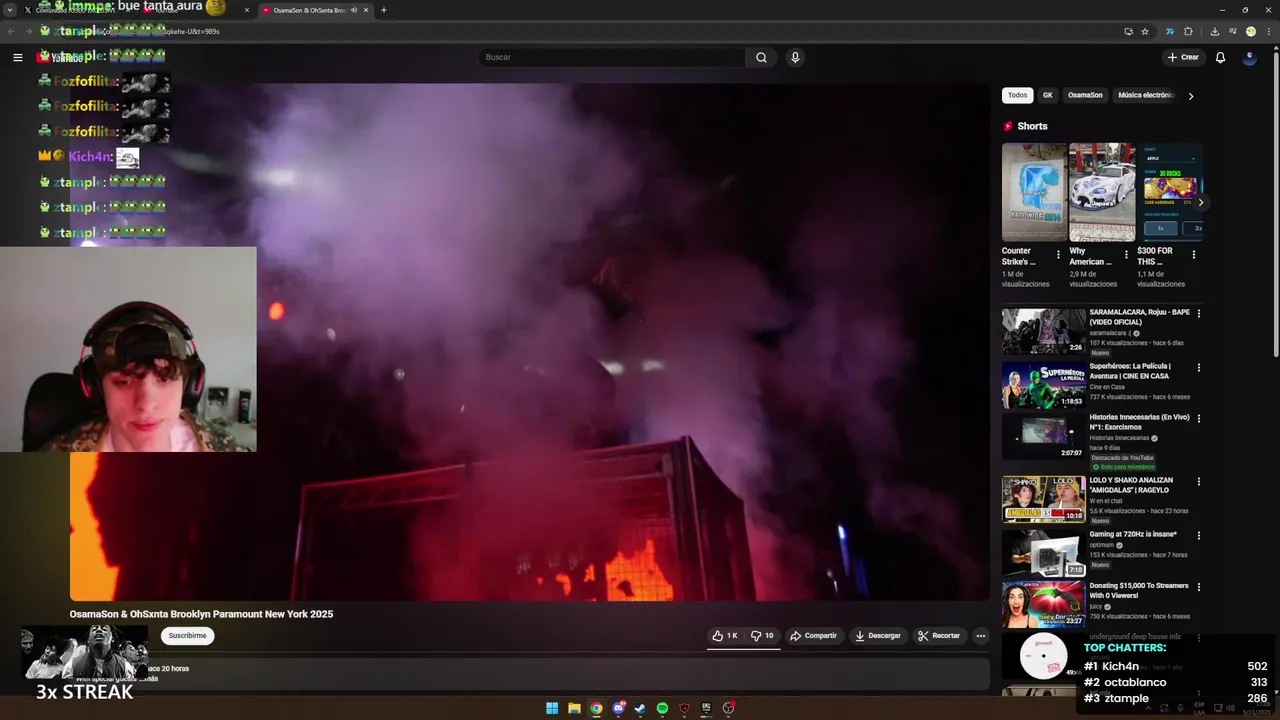Click video title OsamaSon & OhSxnta Brooklyn
This screenshot has height=720, width=1280.
[x=201, y=614]
